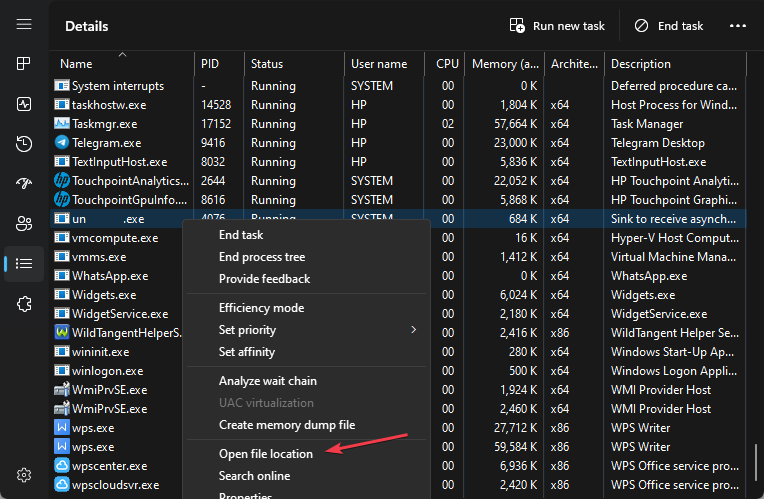Select the Details list icon in sidebar
Viewport: 764px width, 499px height.
coord(24,264)
